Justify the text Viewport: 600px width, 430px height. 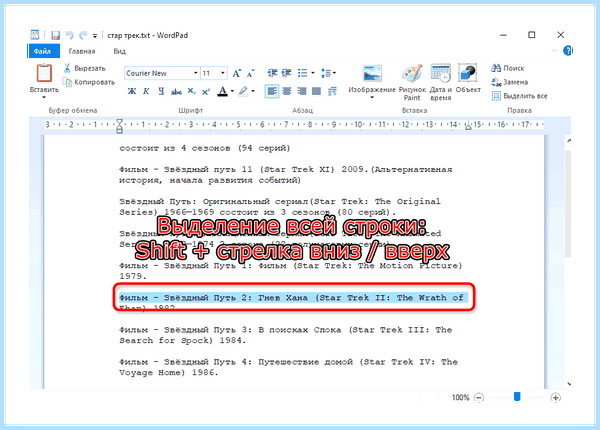click(x=316, y=91)
